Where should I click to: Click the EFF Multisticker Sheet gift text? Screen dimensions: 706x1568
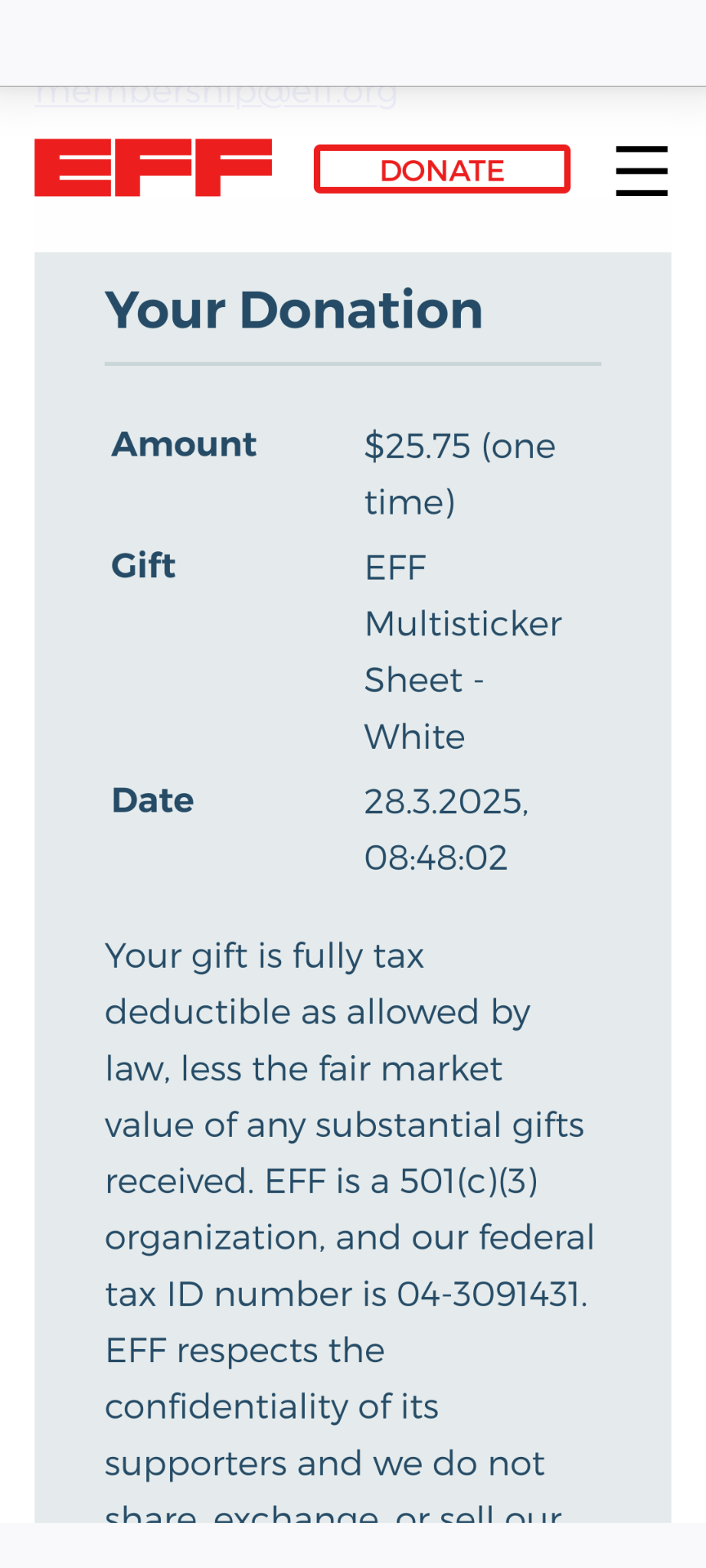462,624
